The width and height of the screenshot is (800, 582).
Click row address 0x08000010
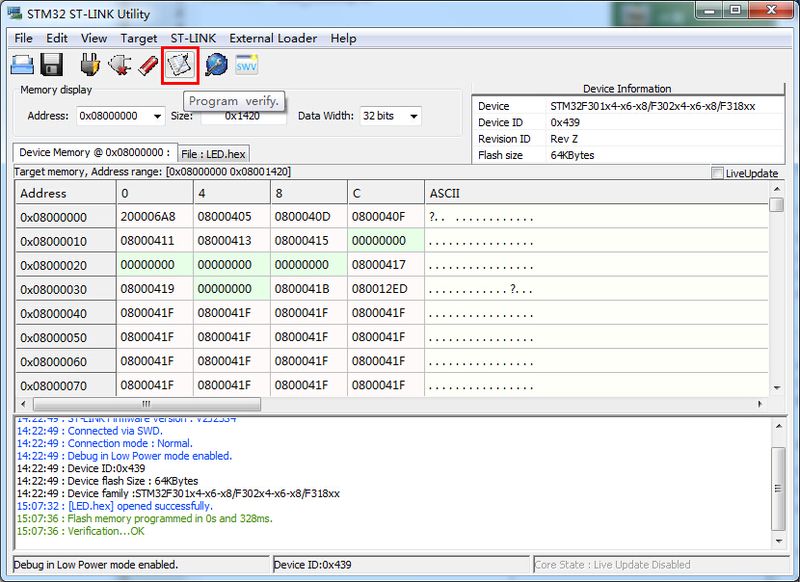pos(66,241)
